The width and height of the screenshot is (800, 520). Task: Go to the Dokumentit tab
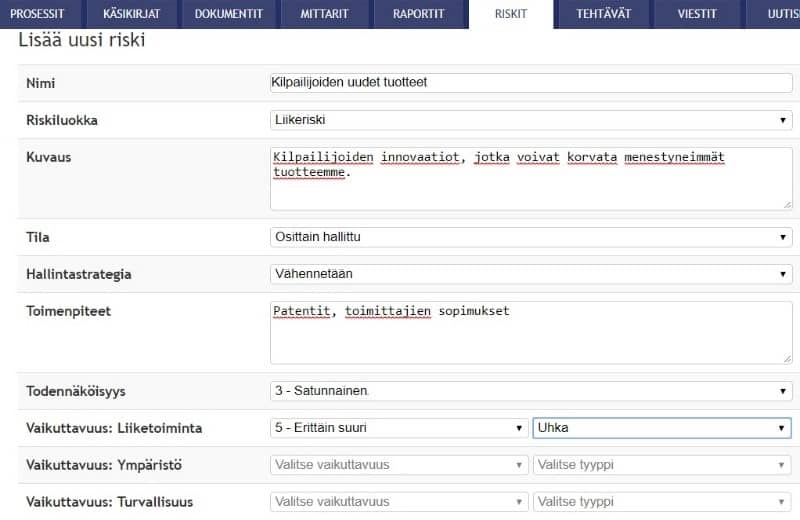tap(228, 14)
